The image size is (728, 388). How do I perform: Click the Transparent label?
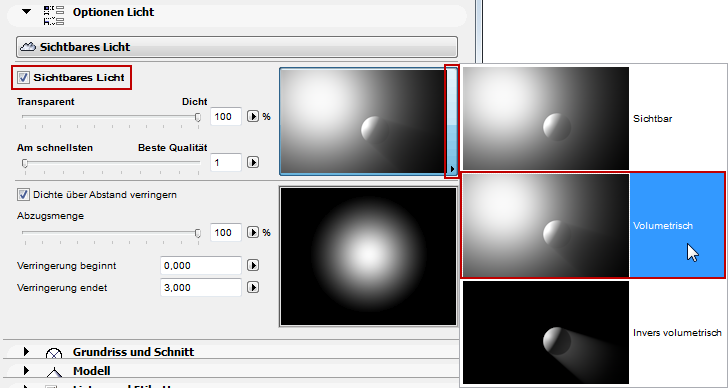click(x=46, y=102)
